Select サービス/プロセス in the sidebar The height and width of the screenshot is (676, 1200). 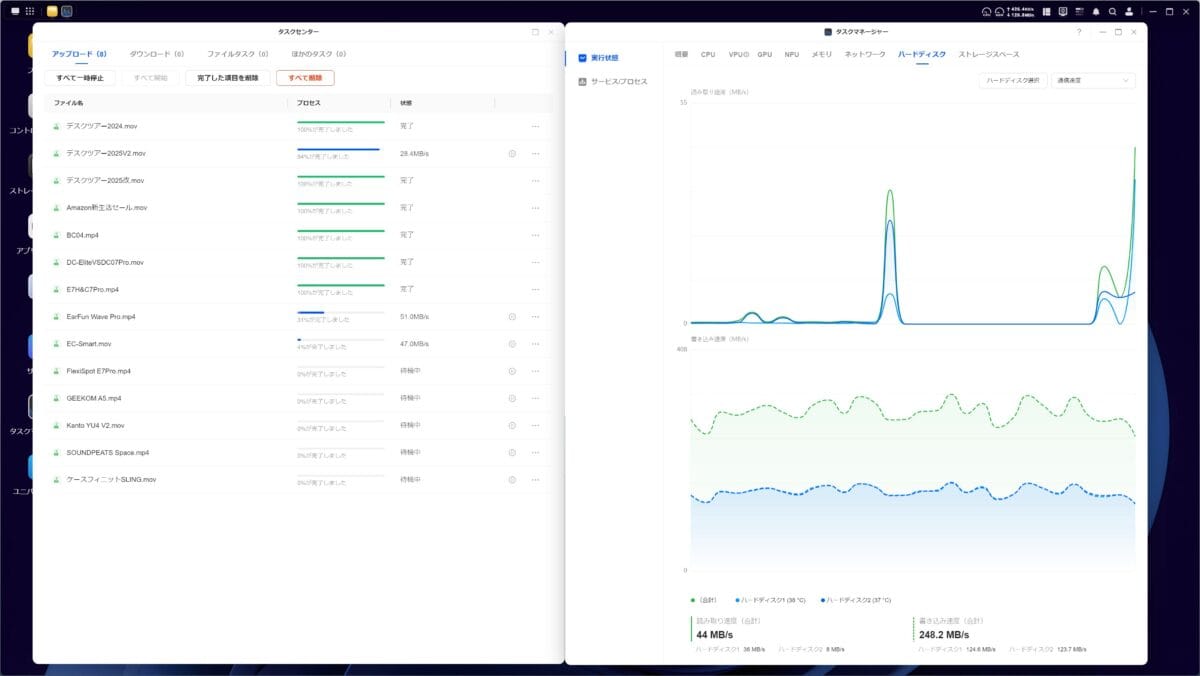pos(618,82)
